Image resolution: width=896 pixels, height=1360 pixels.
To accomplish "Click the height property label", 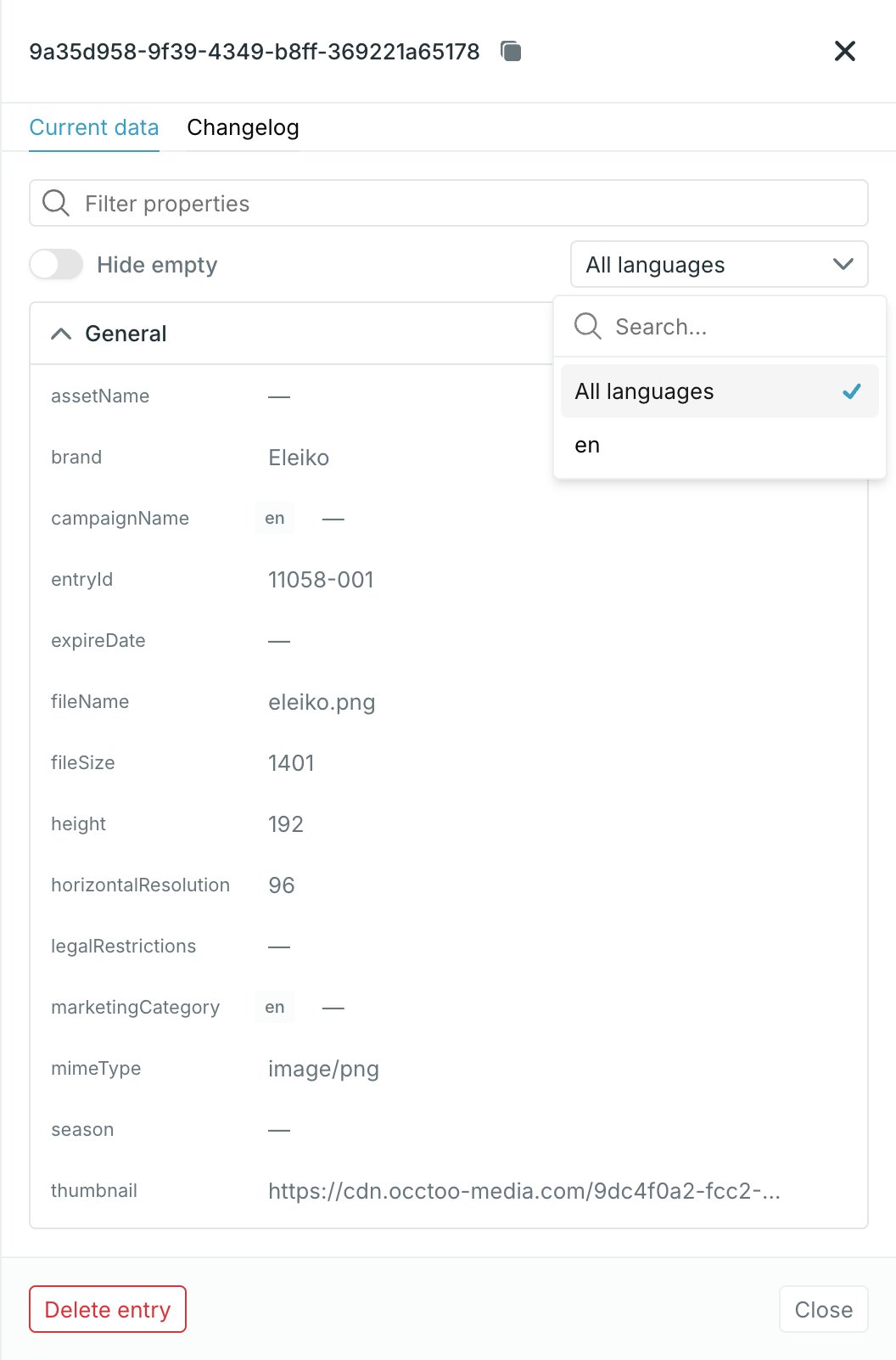I will click(78, 824).
